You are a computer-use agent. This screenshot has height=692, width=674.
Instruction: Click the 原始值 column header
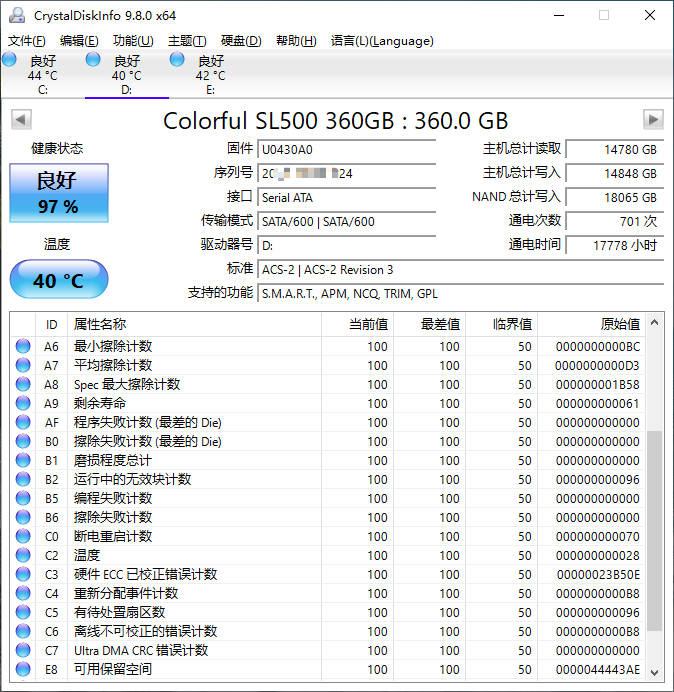(591, 324)
